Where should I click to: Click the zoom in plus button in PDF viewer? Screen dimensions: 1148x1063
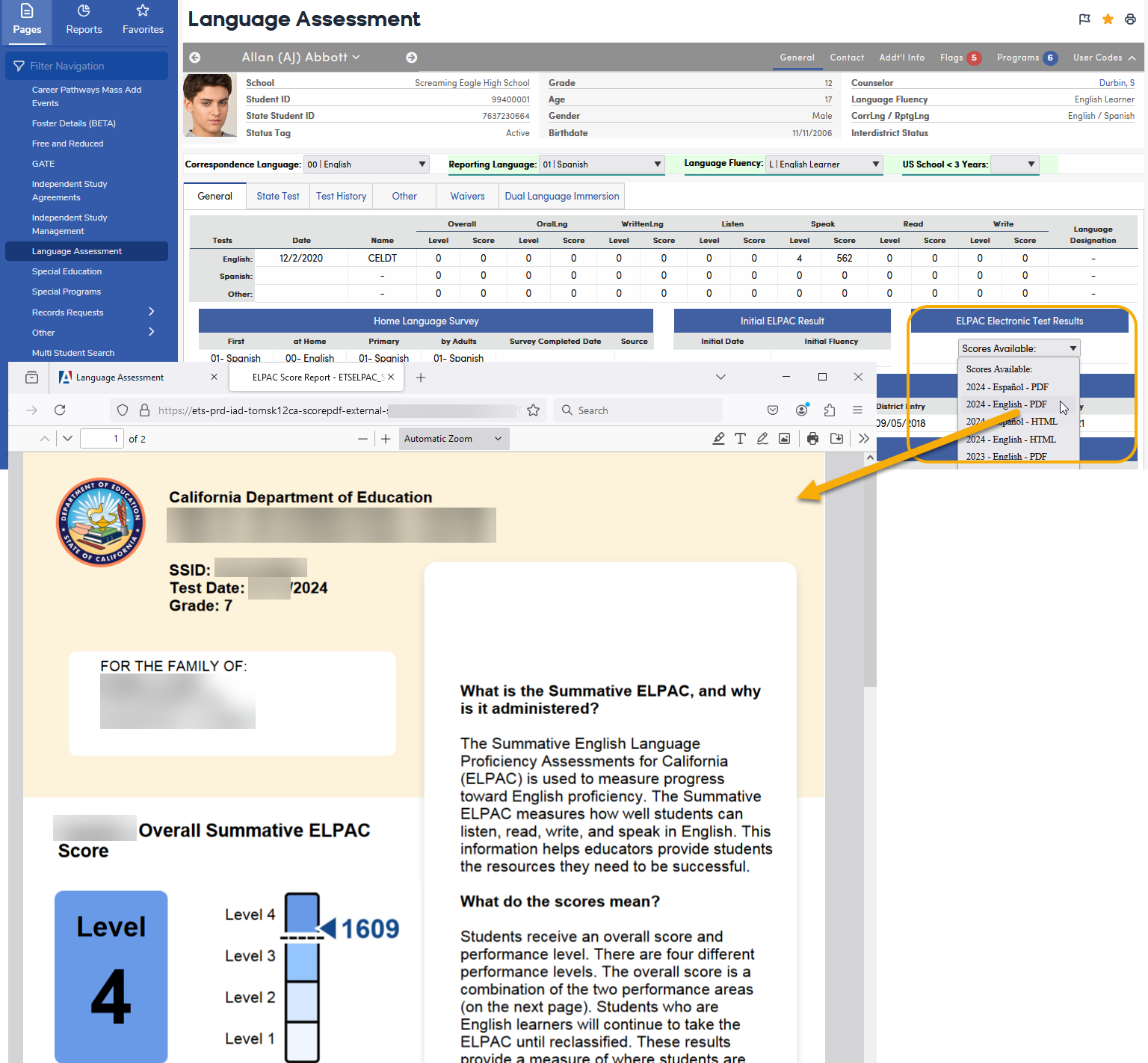[x=386, y=438]
